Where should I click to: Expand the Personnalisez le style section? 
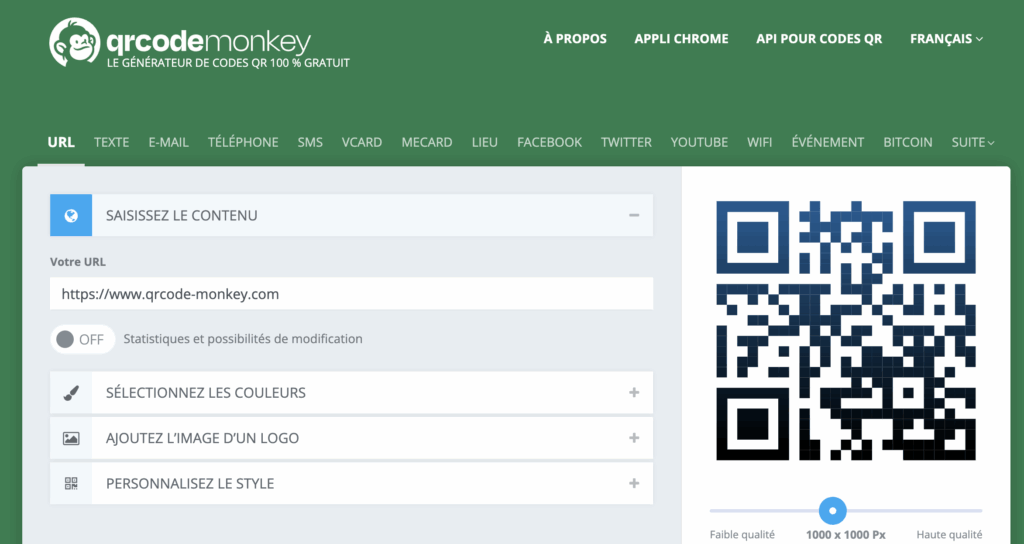coord(633,484)
